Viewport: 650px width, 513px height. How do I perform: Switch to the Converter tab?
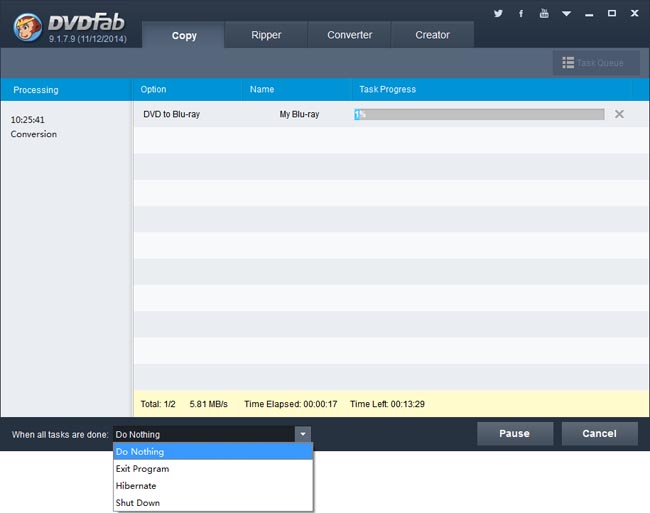coord(349,35)
